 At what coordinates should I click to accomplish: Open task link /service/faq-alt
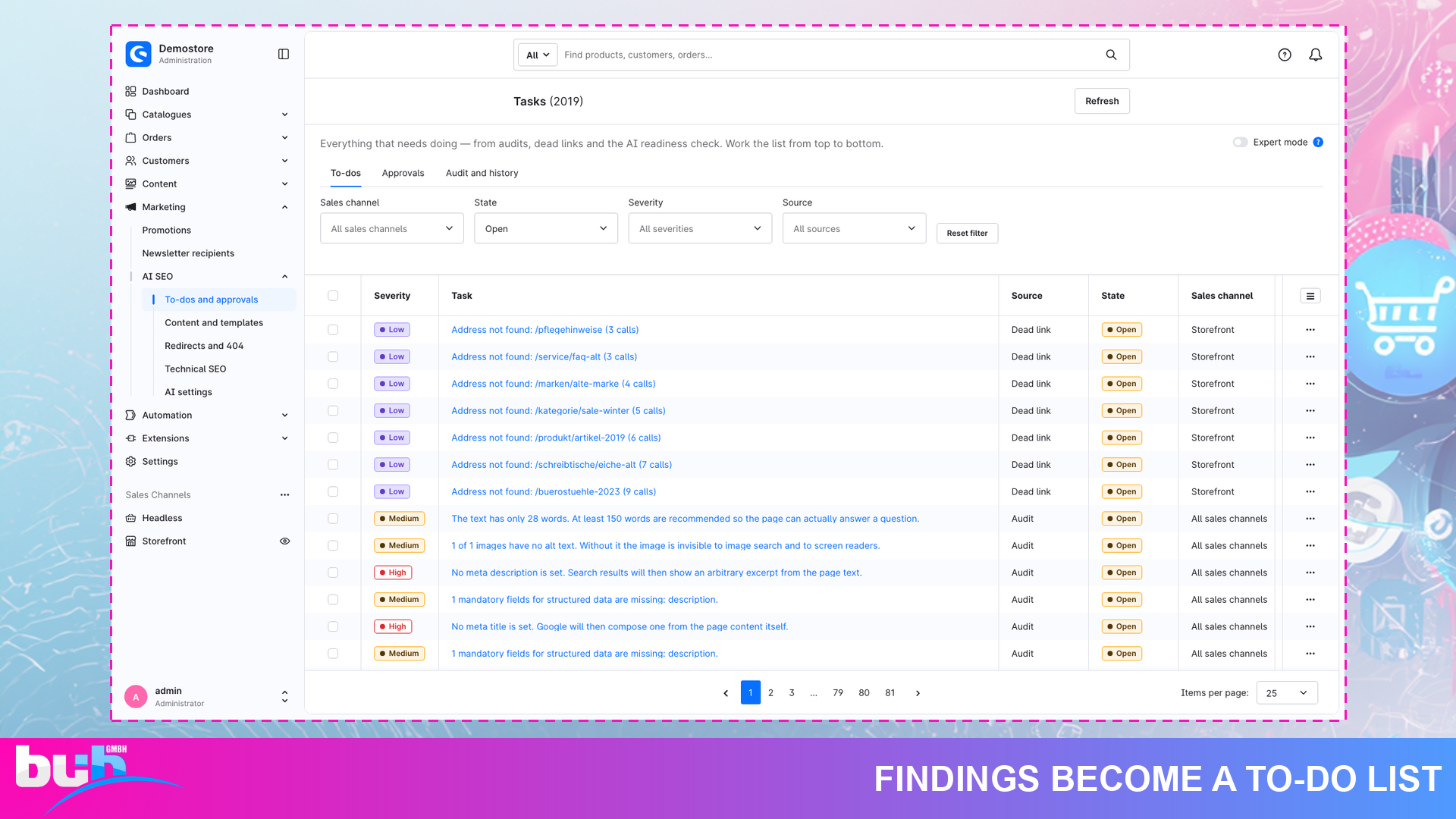click(544, 356)
